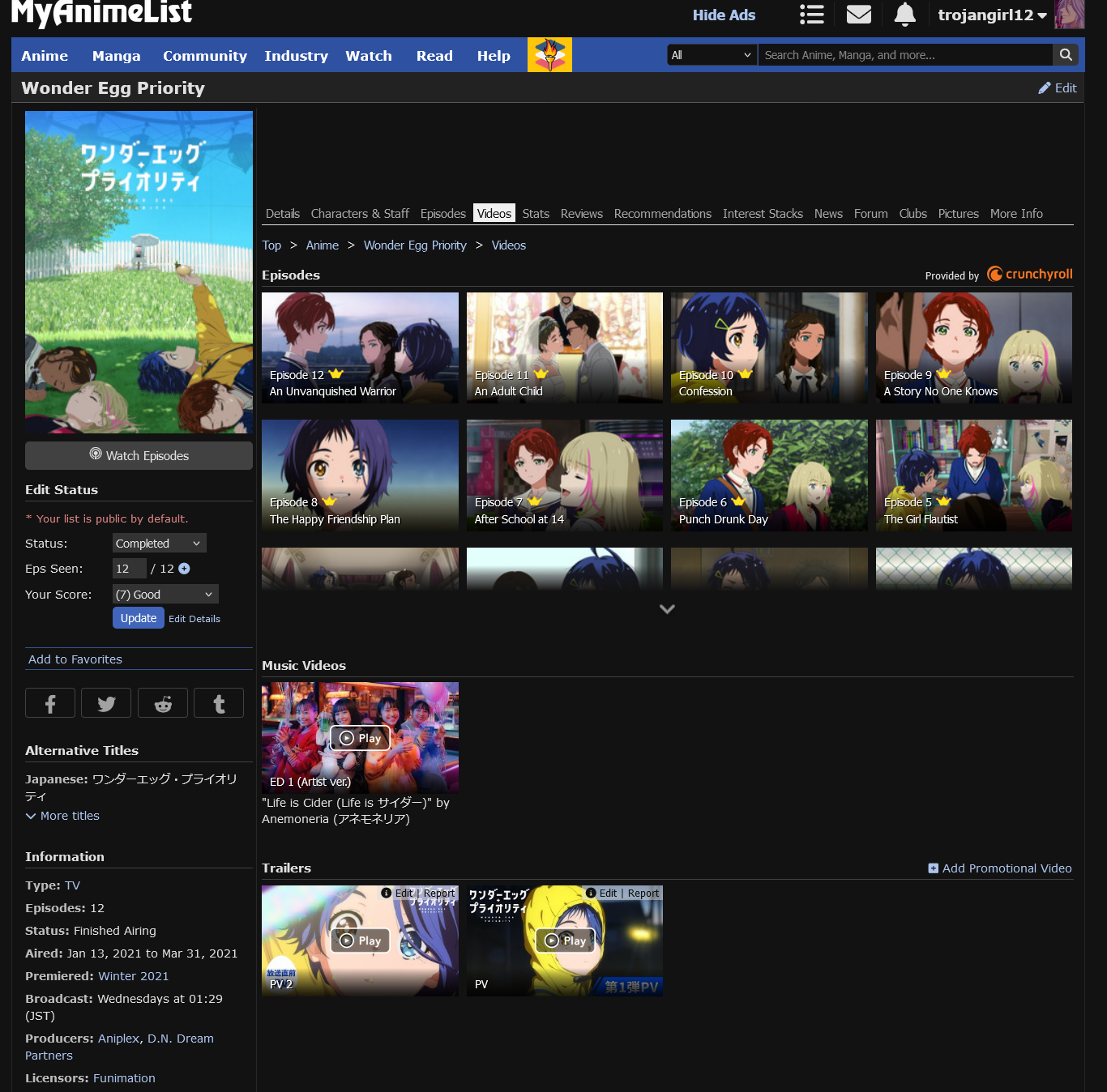Image resolution: width=1107 pixels, height=1092 pixels.
Task: Open Your Score dropdown
Action: [x=165, y=595]
